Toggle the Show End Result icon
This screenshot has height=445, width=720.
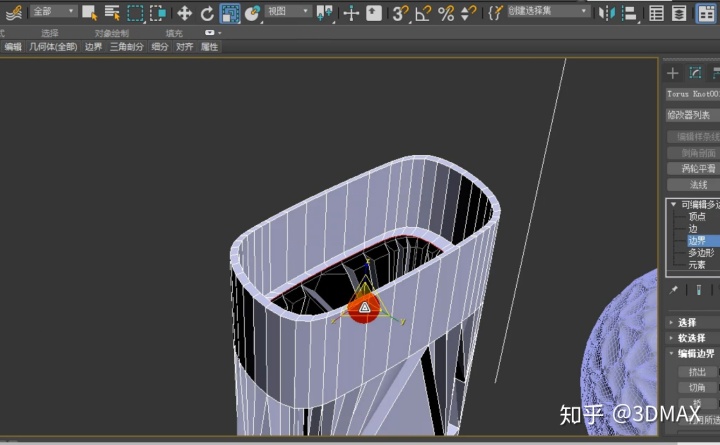pos(698,290)
